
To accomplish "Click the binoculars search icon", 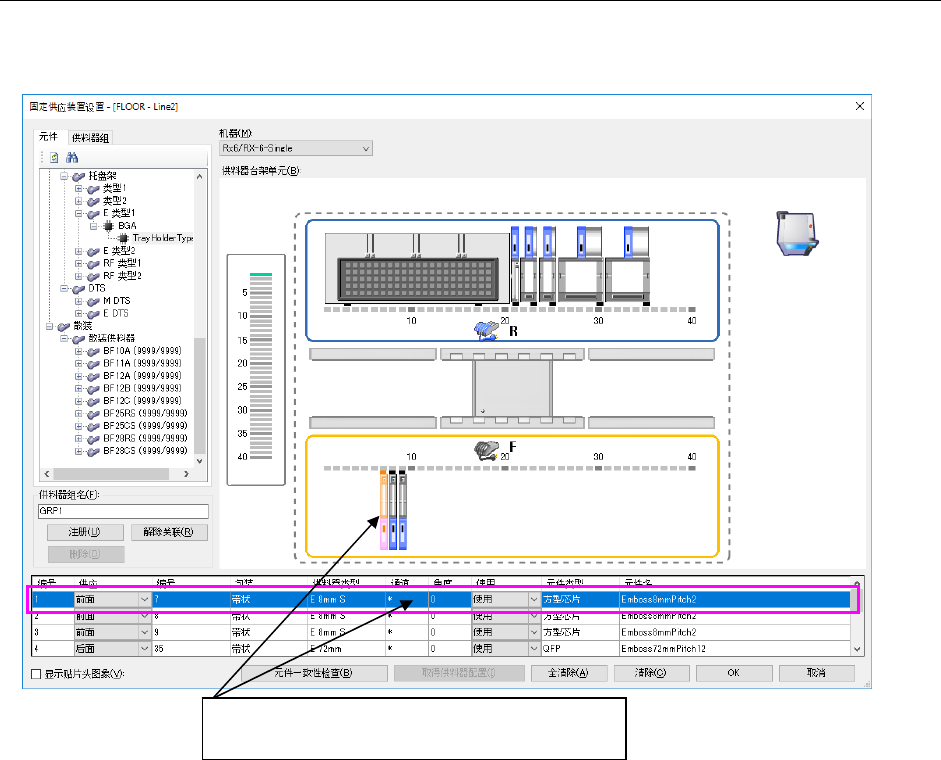I will tap(71, 157).
